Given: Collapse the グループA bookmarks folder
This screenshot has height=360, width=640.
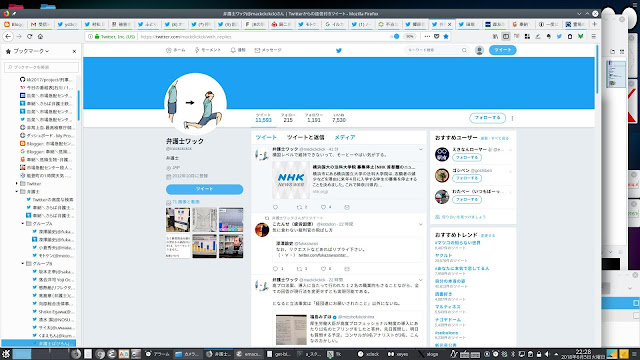Looking at the screenshot, I should [23, 224].
